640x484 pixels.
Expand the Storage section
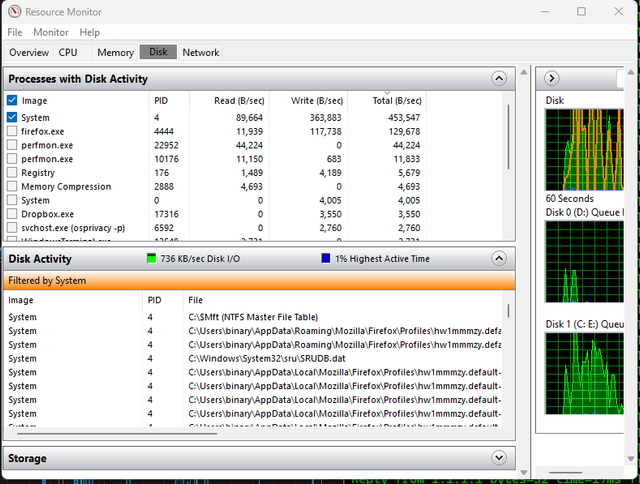(499, 457)
